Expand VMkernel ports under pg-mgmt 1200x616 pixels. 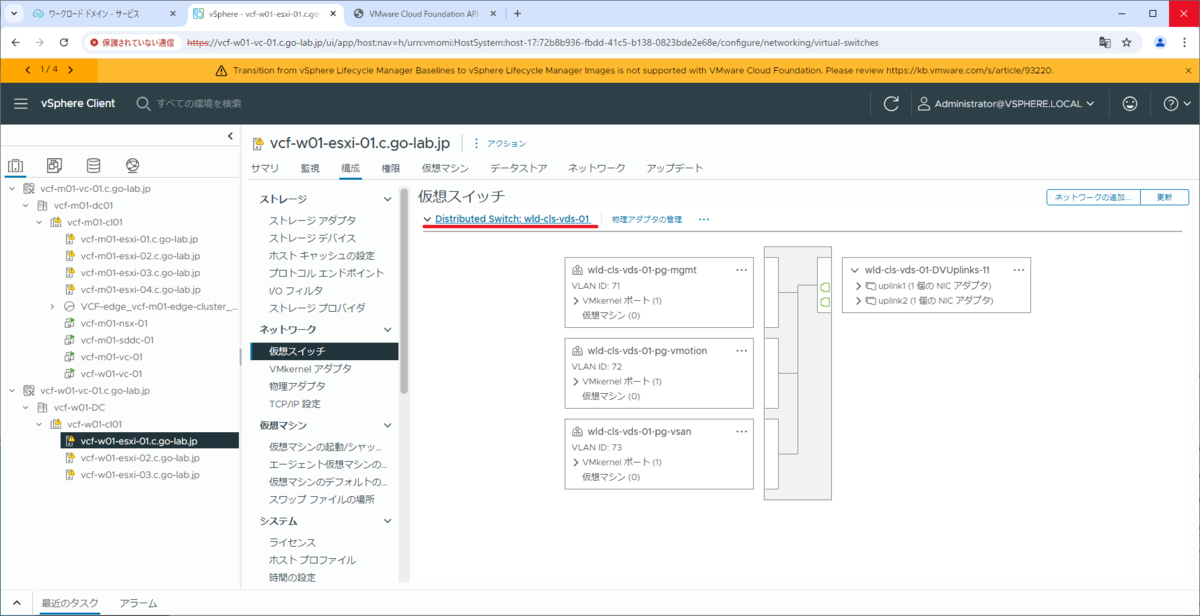[576, 300]
